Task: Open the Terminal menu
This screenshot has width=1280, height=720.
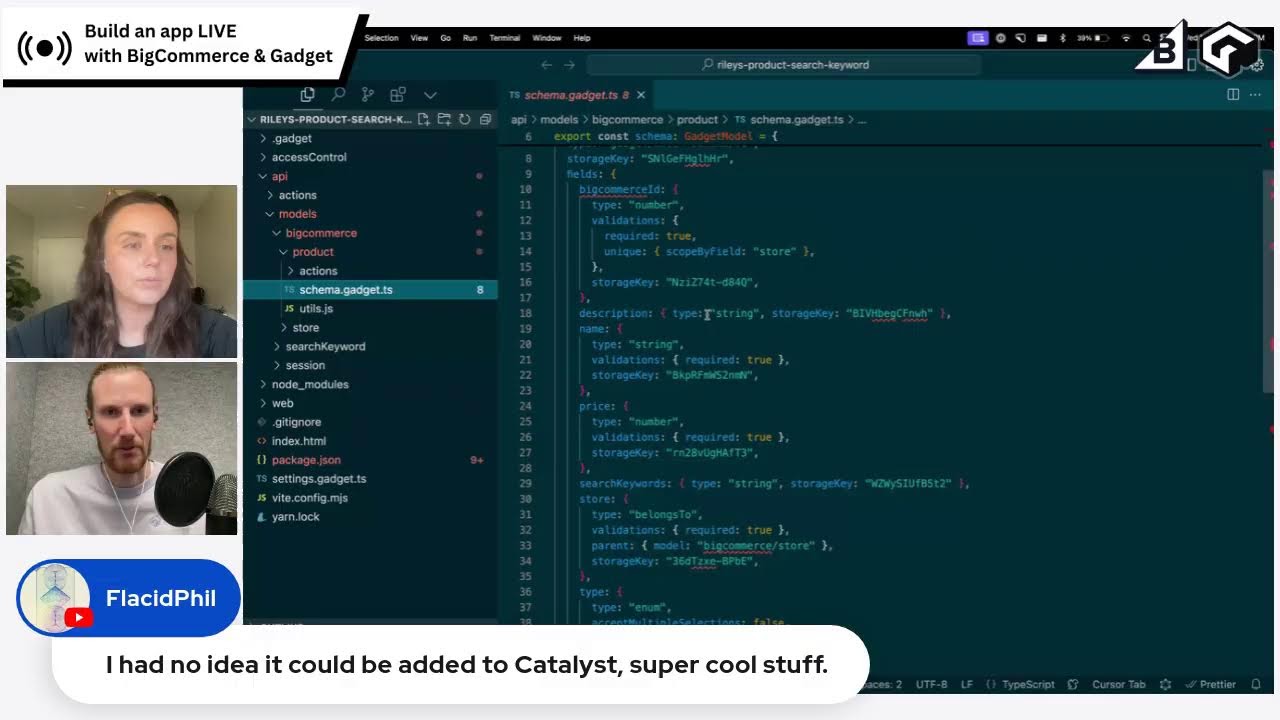Action: [504, 38]
